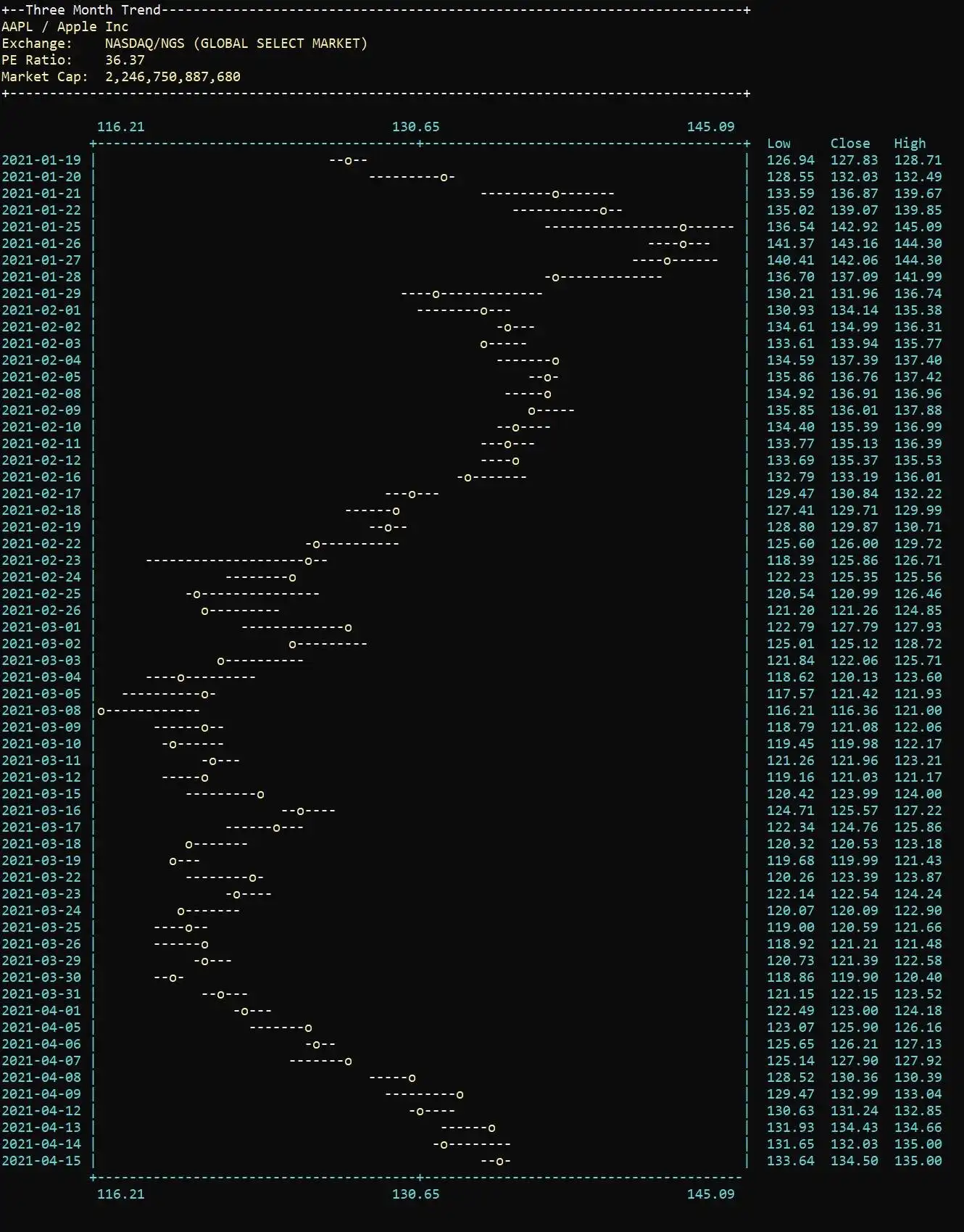Select the date 2021-01-19
Viewport: 964px width, 1232px height.
pyautogui.click(x=41, y=160)
